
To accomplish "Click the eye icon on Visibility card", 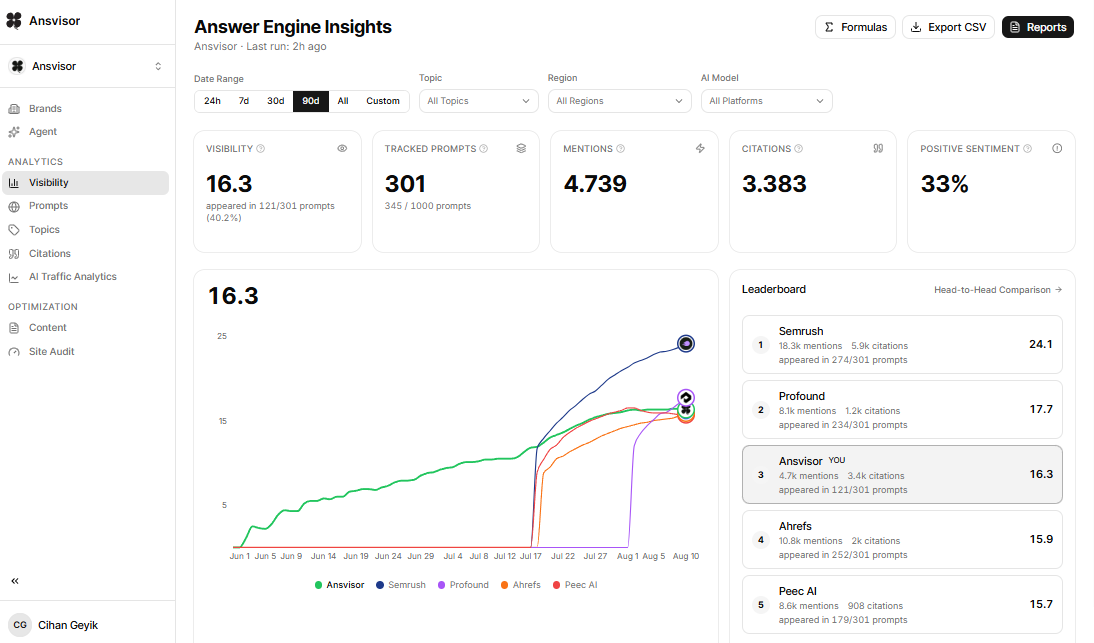I will pyautogui.click(x=343, y=149).
